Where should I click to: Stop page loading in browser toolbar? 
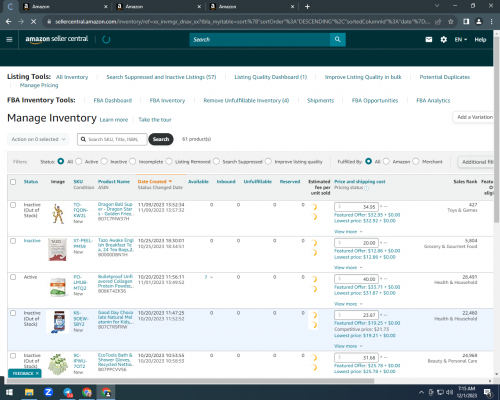[x=33, y=21]
